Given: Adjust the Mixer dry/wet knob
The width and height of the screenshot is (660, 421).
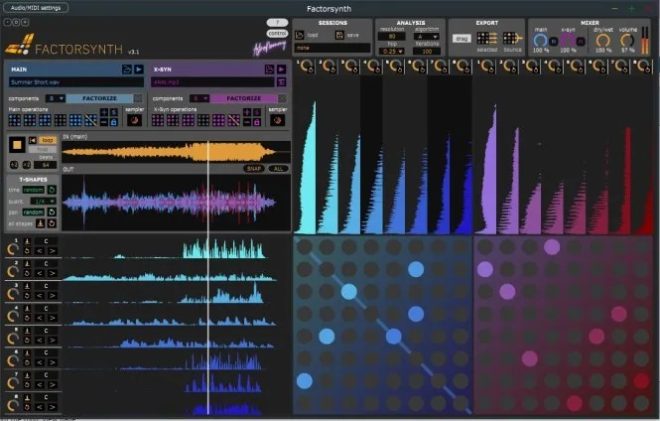Looking at the screenshot, I should [x=603, y=41].
